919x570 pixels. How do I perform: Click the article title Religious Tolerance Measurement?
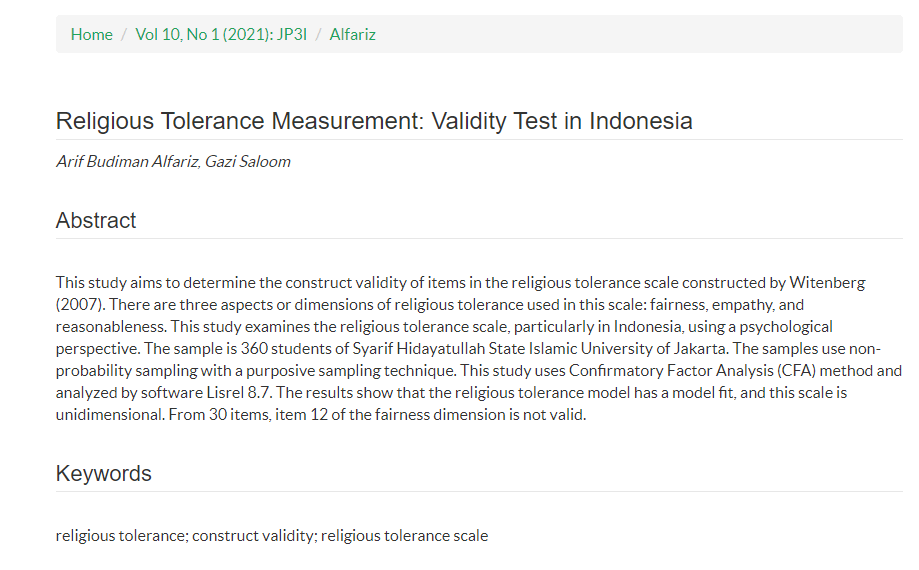(x=373, y=122)
